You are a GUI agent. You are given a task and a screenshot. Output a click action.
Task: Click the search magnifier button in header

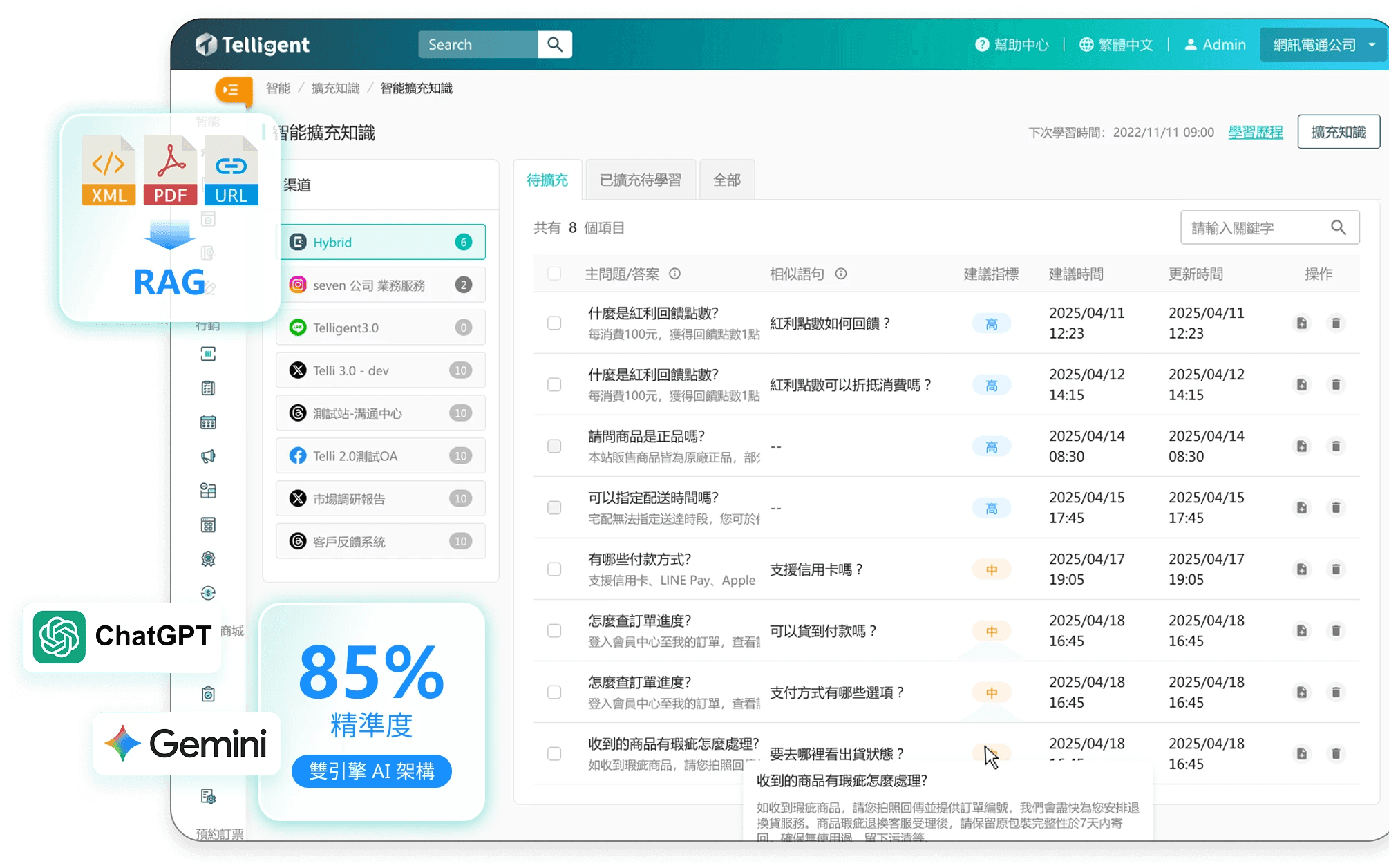[554, 45]
